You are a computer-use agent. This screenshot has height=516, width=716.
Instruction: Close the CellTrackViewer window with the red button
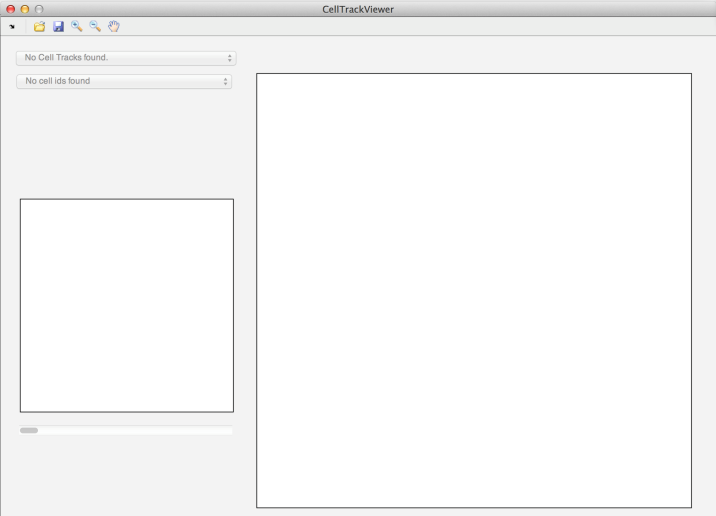pos(11,9)
